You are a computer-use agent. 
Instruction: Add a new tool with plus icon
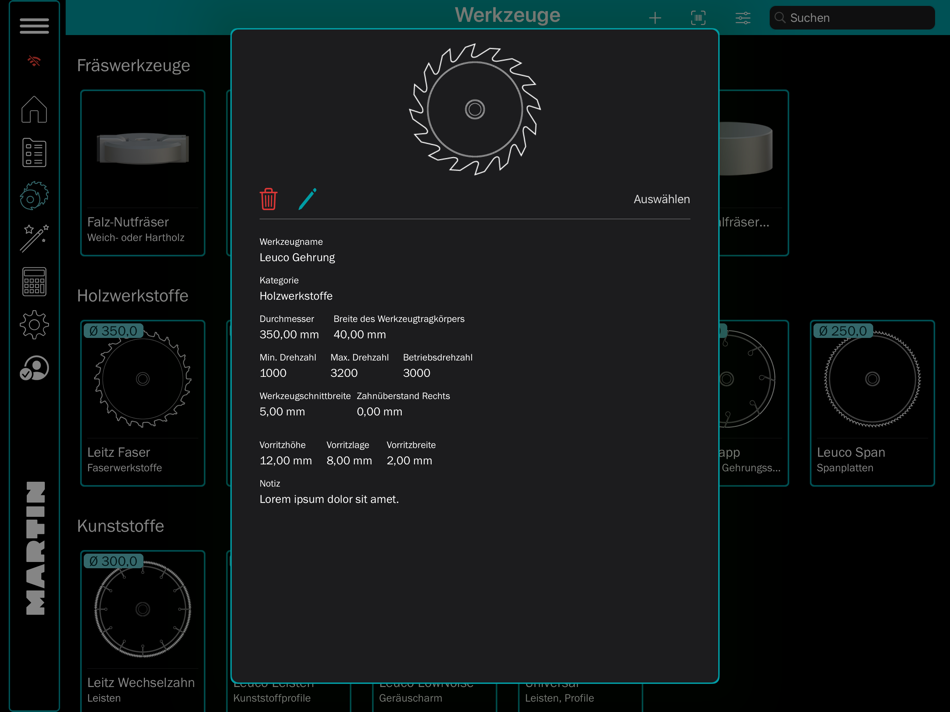655,18
